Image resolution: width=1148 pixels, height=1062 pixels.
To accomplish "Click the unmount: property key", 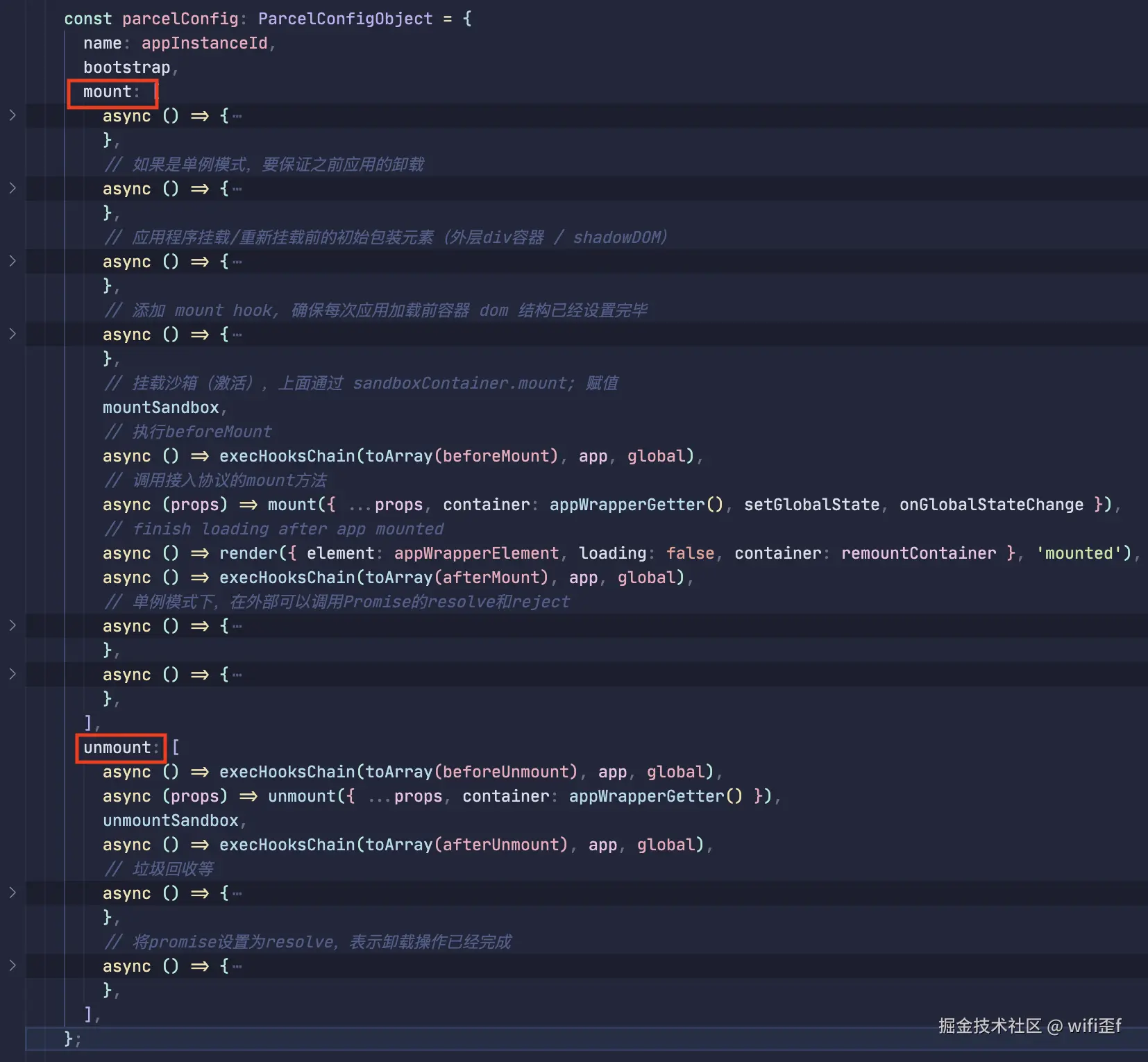I will (121, 748).
